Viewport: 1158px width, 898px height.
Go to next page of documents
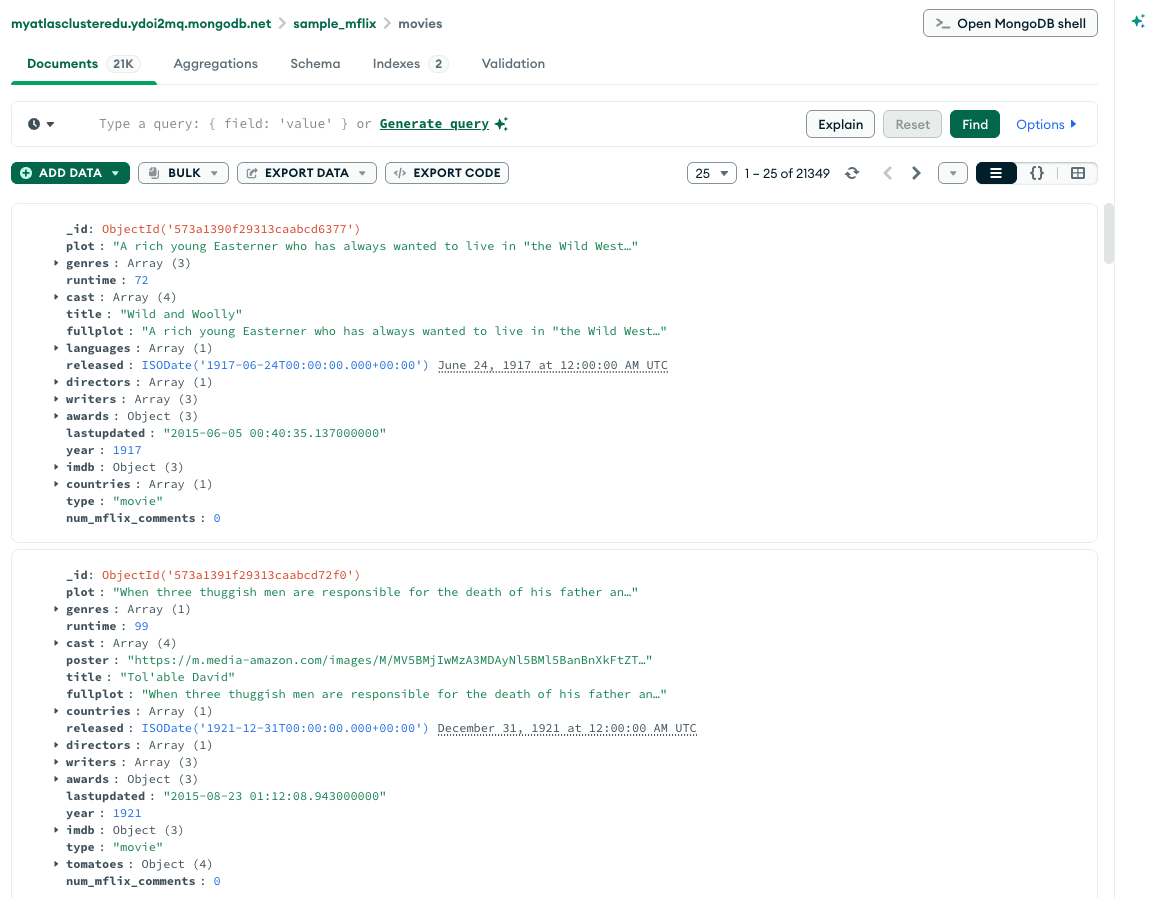click(x=917, y=173)
